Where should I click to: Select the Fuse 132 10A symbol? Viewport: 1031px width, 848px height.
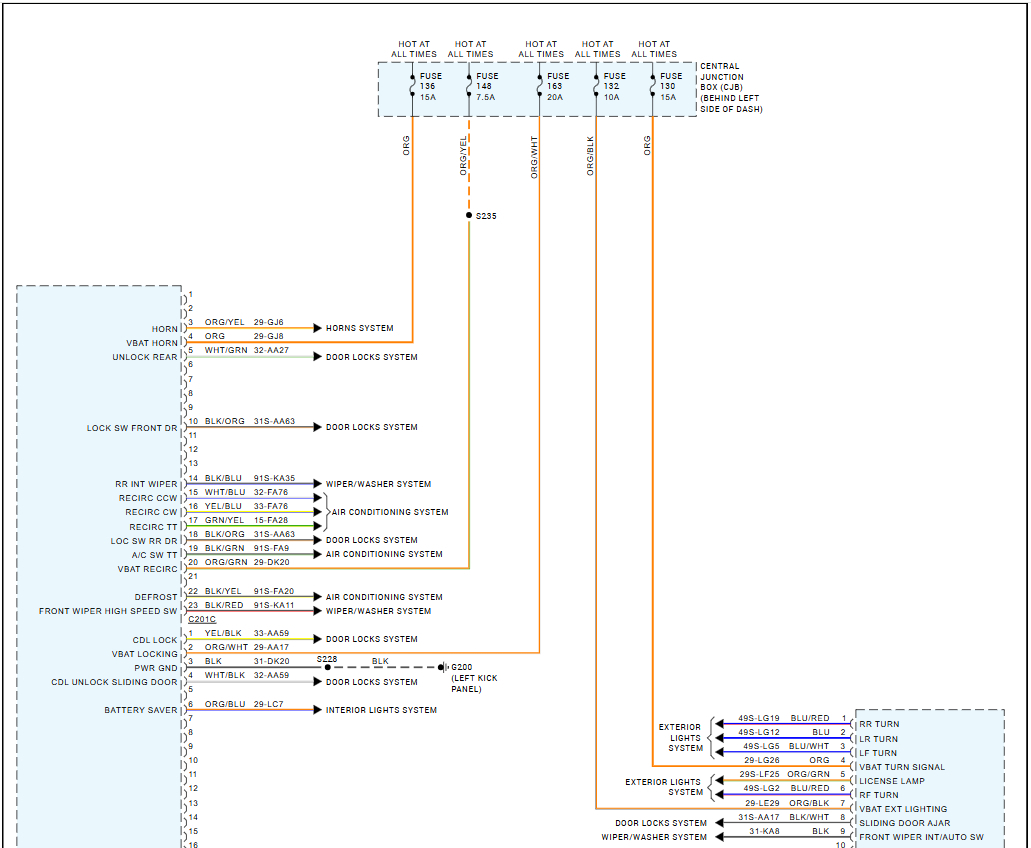click(596, 85)
